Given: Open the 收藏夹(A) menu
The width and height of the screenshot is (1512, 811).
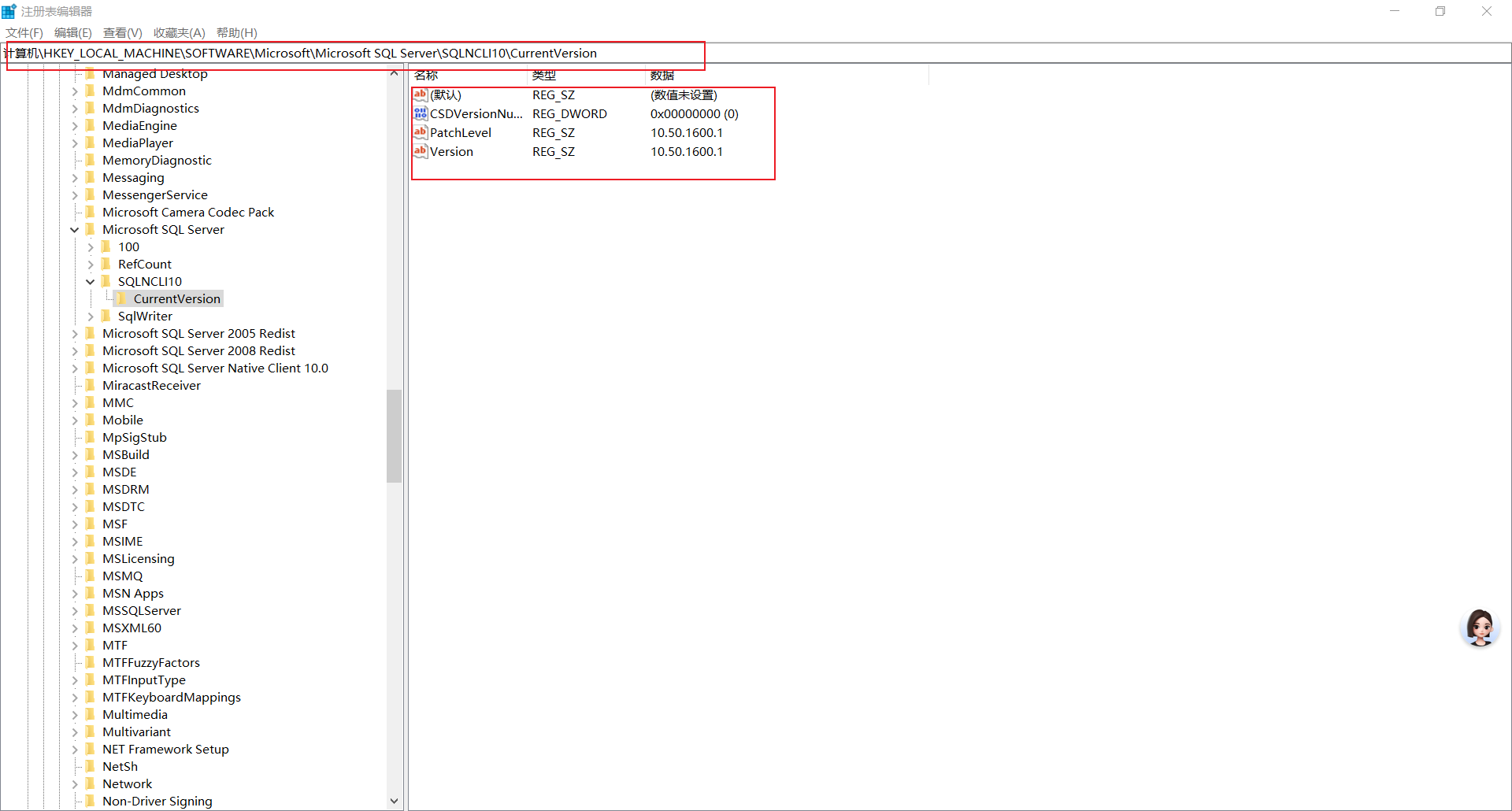Looking at the screenshot, I should tap(179, 32).
